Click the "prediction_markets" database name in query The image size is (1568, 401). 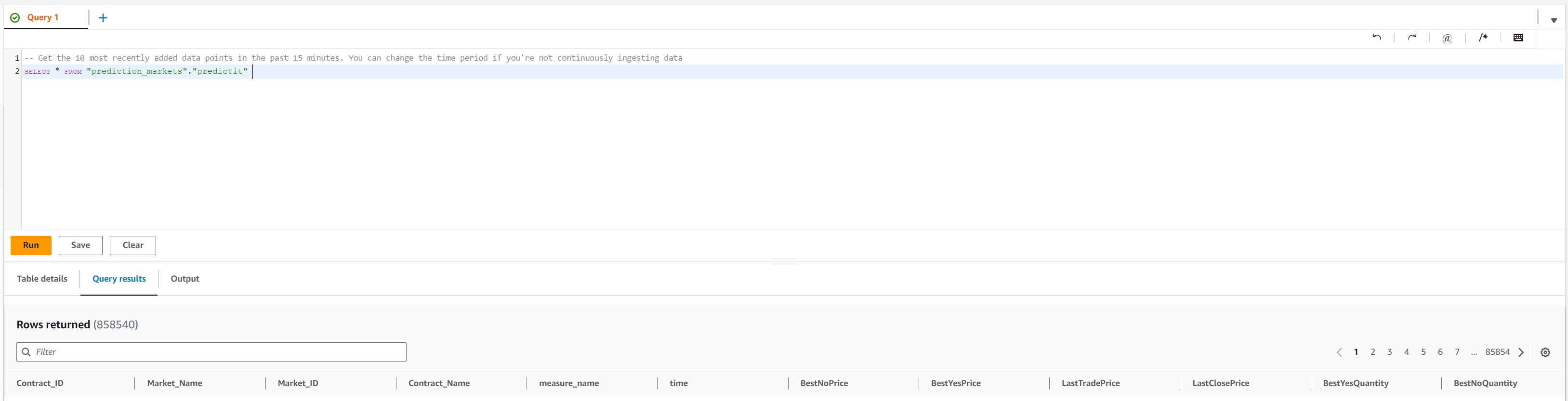point(136,72)
